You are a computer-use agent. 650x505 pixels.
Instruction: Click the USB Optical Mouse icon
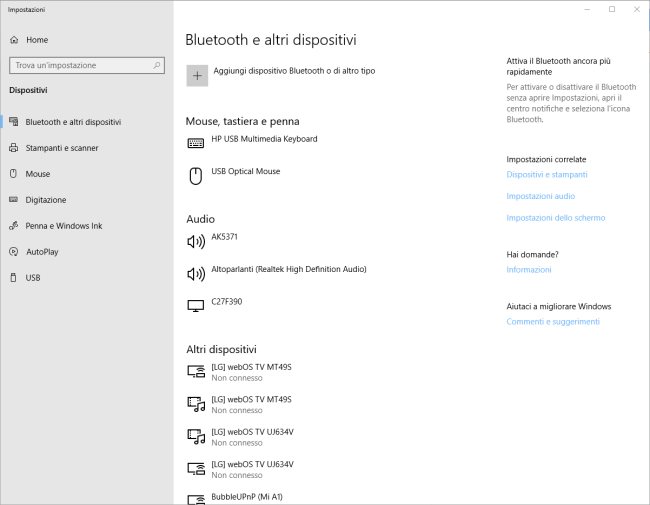[x=196, y=176]
